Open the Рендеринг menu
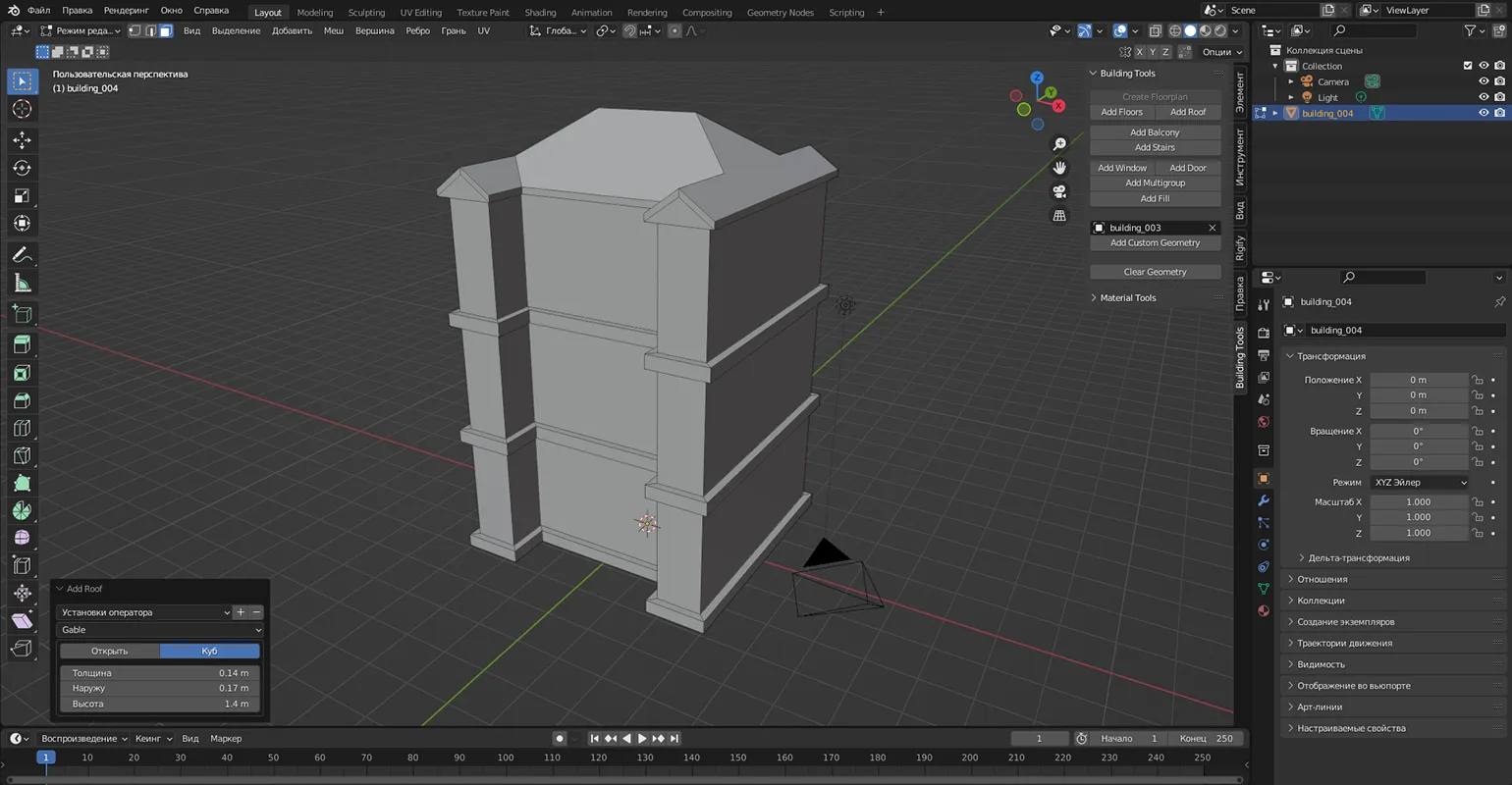 126,10
